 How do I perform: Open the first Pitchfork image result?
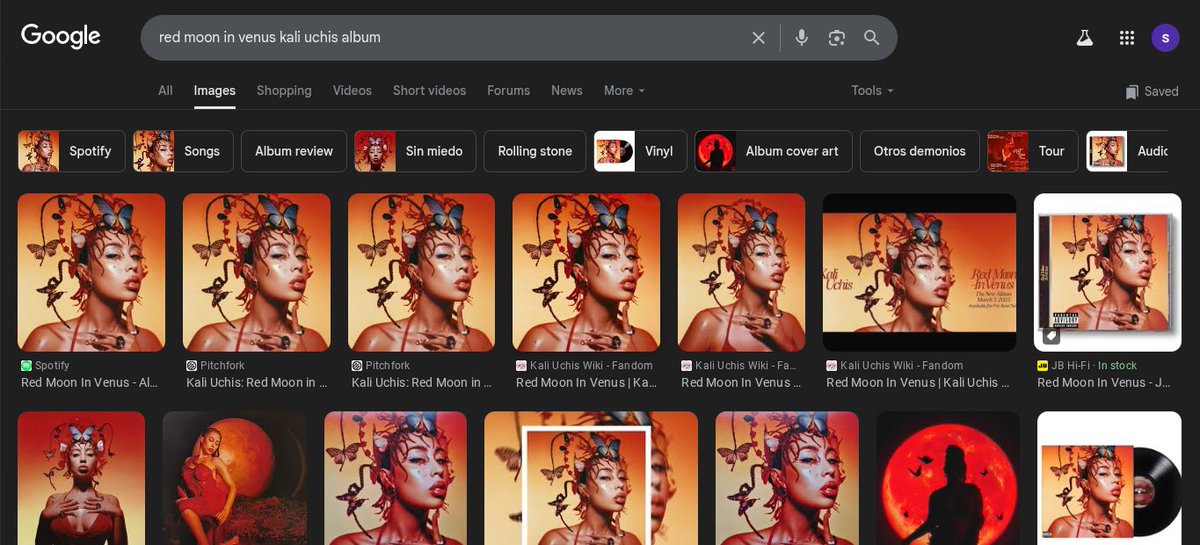pos(257,272)
